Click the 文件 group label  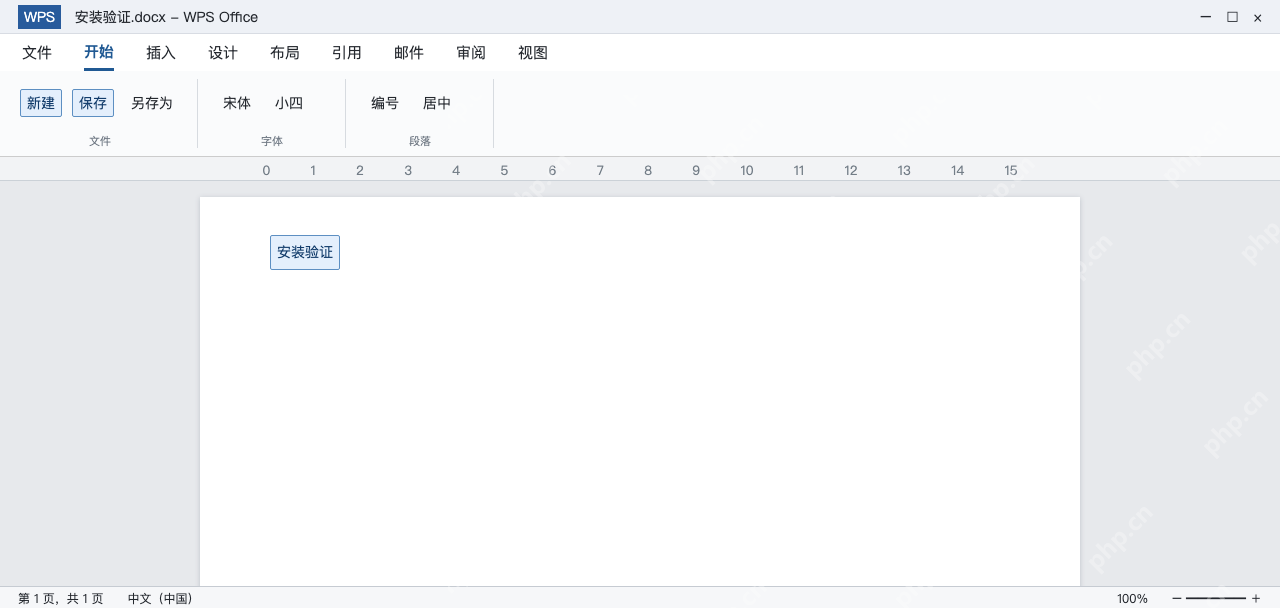coord(100,141)
